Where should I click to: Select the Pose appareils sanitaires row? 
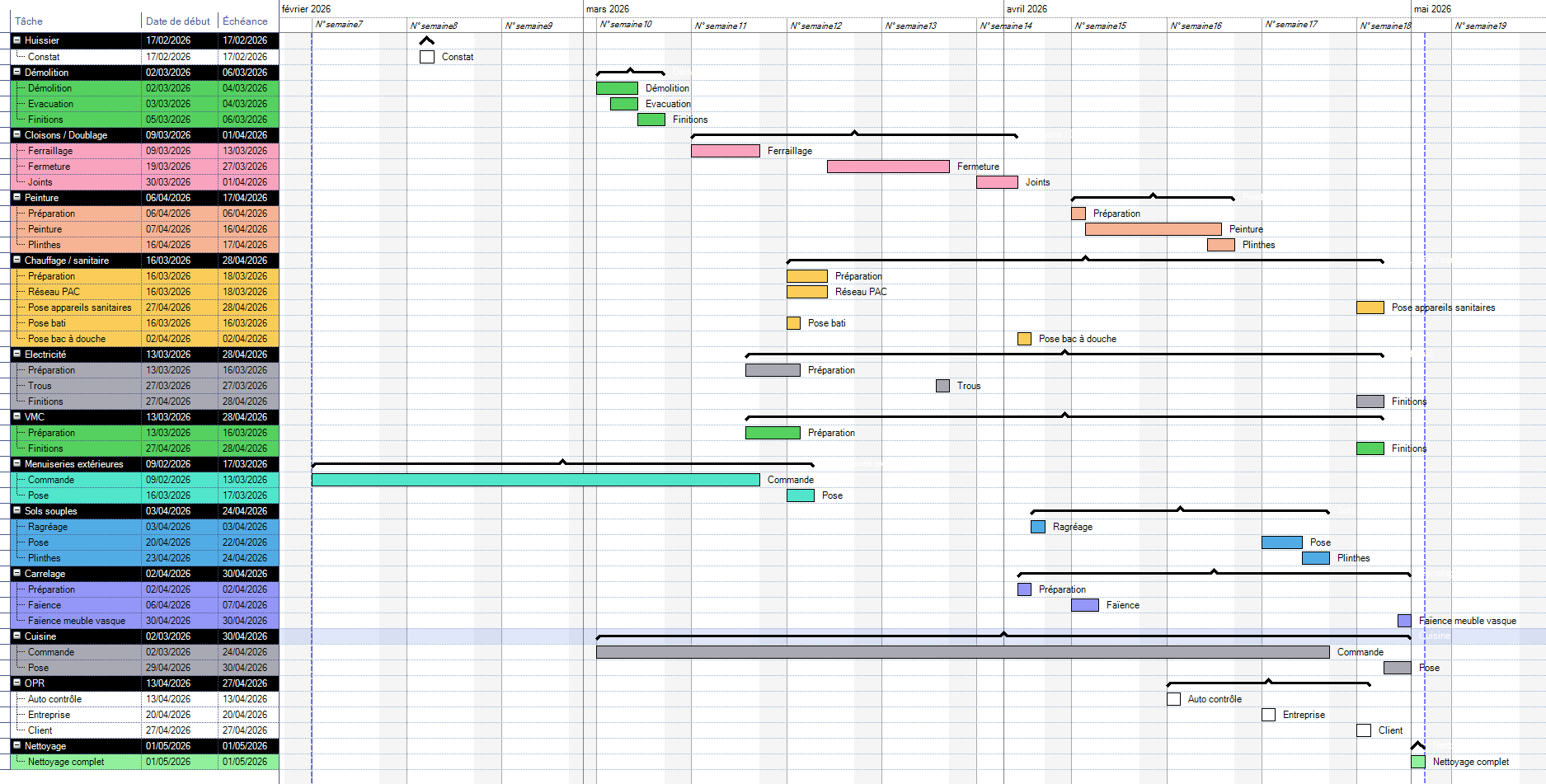click(x=145, y=307)
